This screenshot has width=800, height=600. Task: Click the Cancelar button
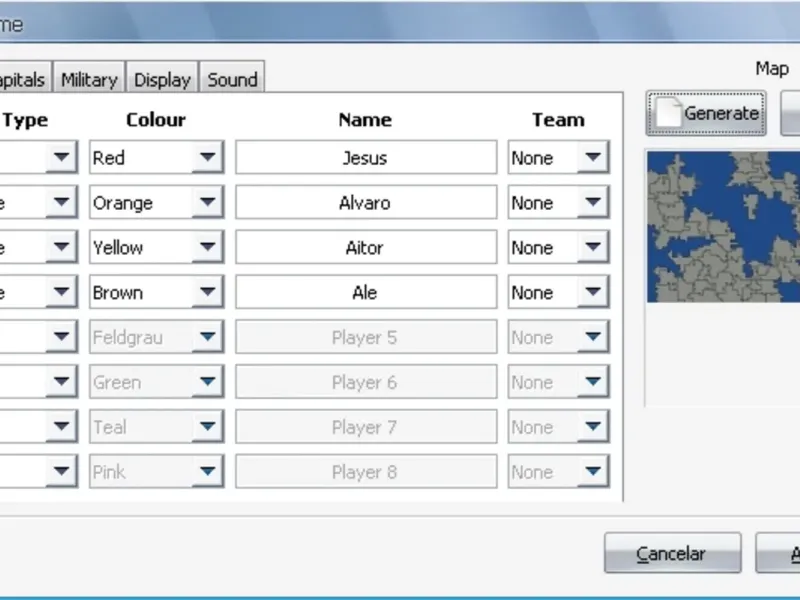click(x=672, y=553)
